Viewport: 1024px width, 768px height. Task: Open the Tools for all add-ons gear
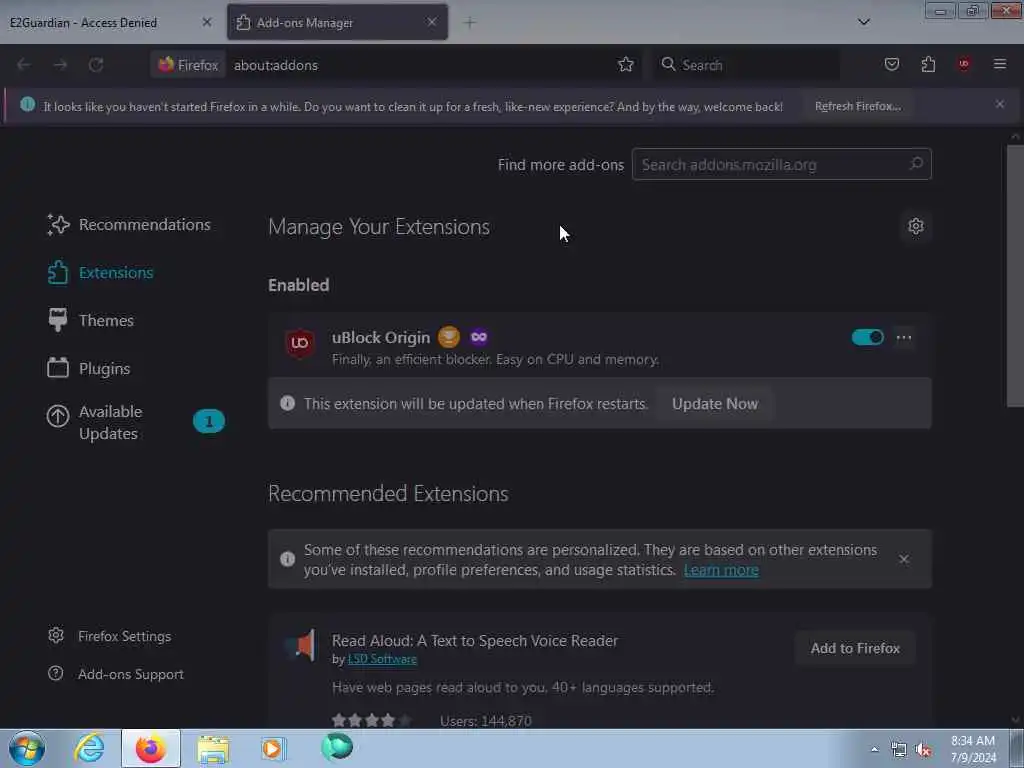click(916, 226)
